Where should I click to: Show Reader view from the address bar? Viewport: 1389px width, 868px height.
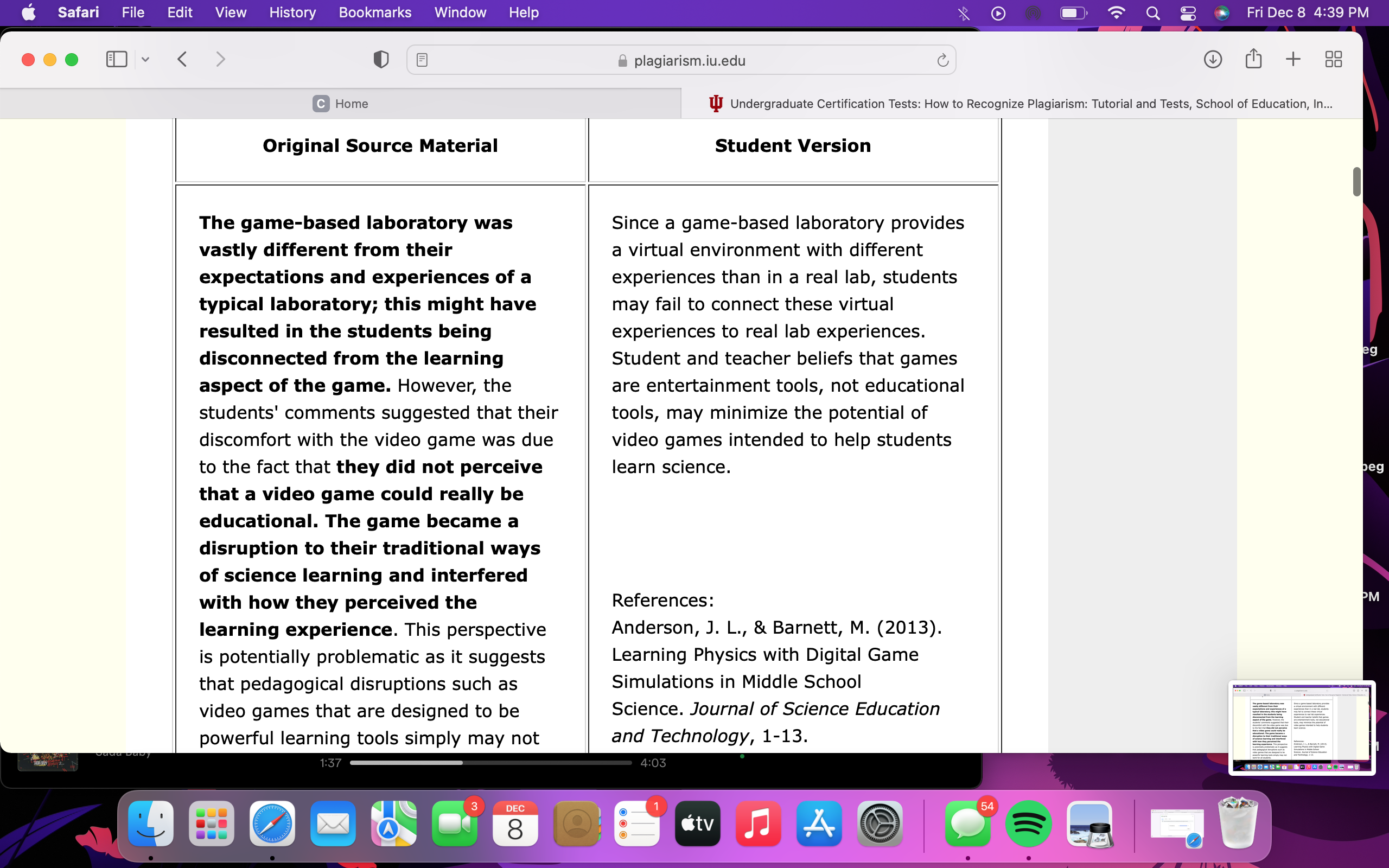coord(422,60)
